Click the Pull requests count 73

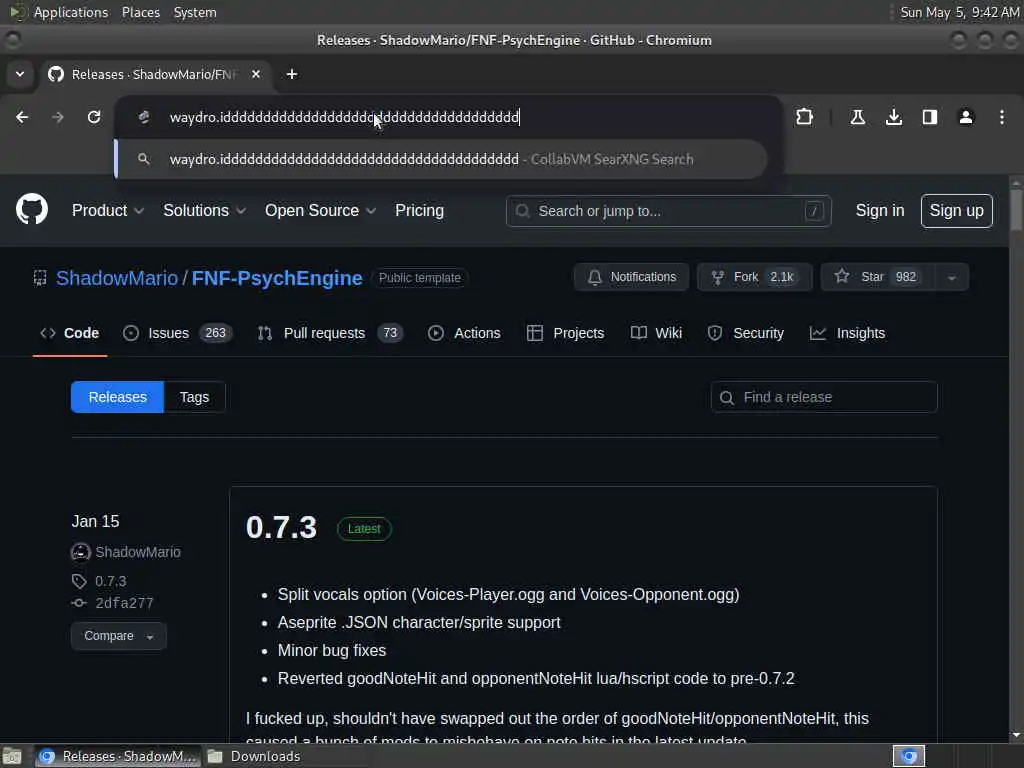[390, 333]
